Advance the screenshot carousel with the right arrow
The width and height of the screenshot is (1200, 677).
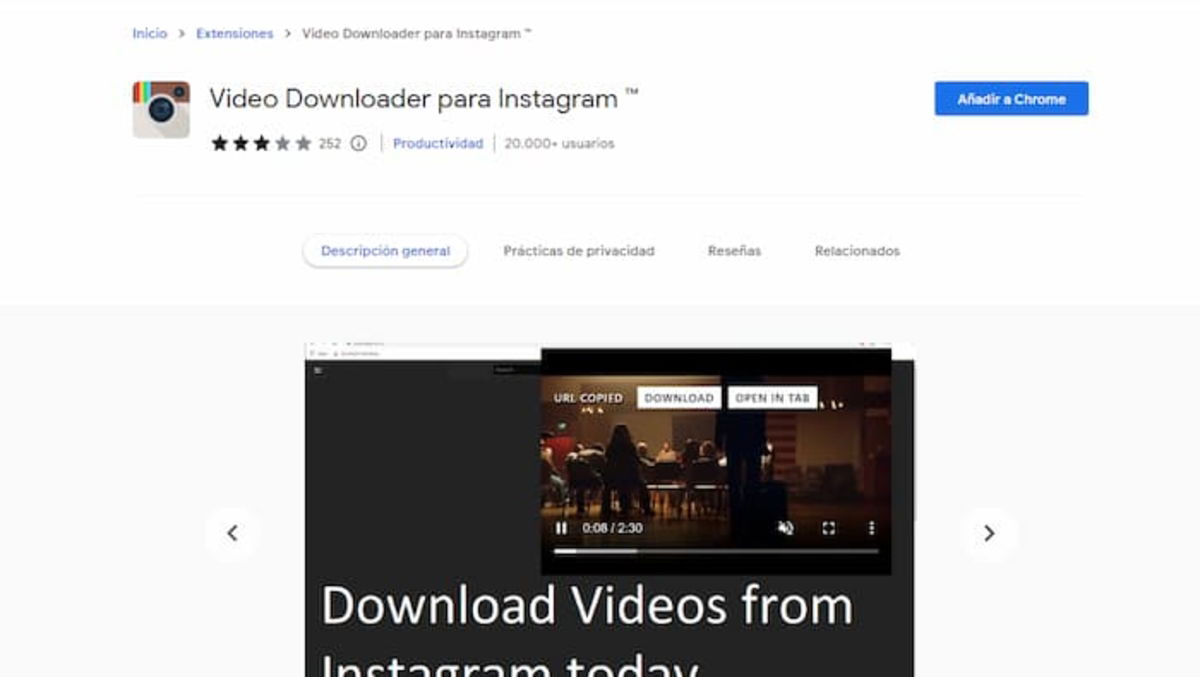pyautogui.click(x=990, y=533)
